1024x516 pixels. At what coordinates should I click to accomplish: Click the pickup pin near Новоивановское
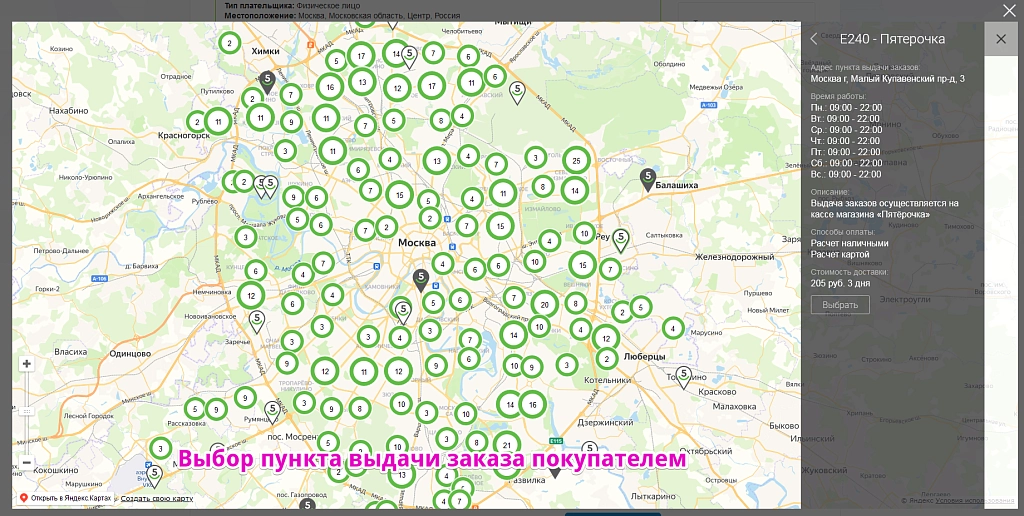click(x=257, y=321)
